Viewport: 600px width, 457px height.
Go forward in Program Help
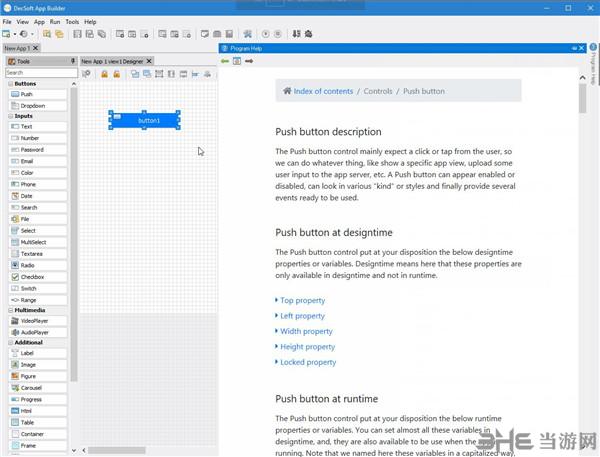249,61
